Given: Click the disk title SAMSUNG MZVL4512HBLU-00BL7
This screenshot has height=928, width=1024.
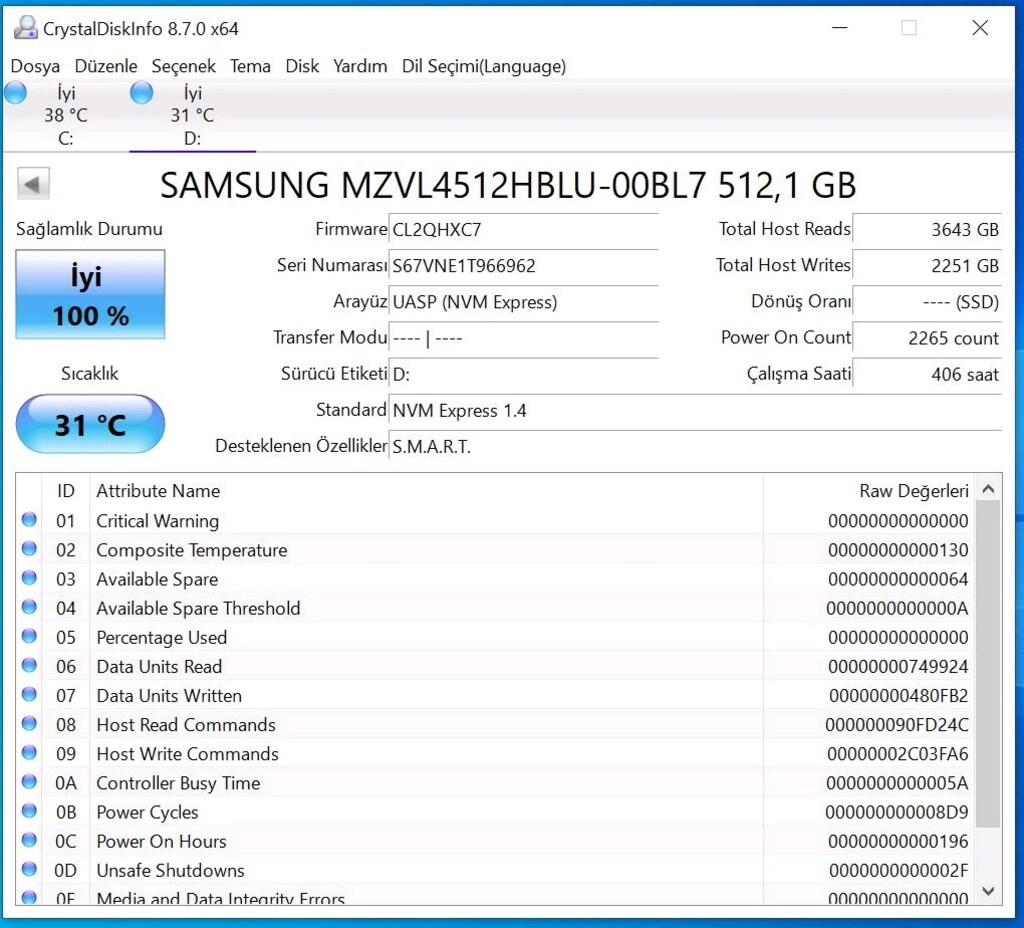Looking at the screenshot, I should 433,185.
